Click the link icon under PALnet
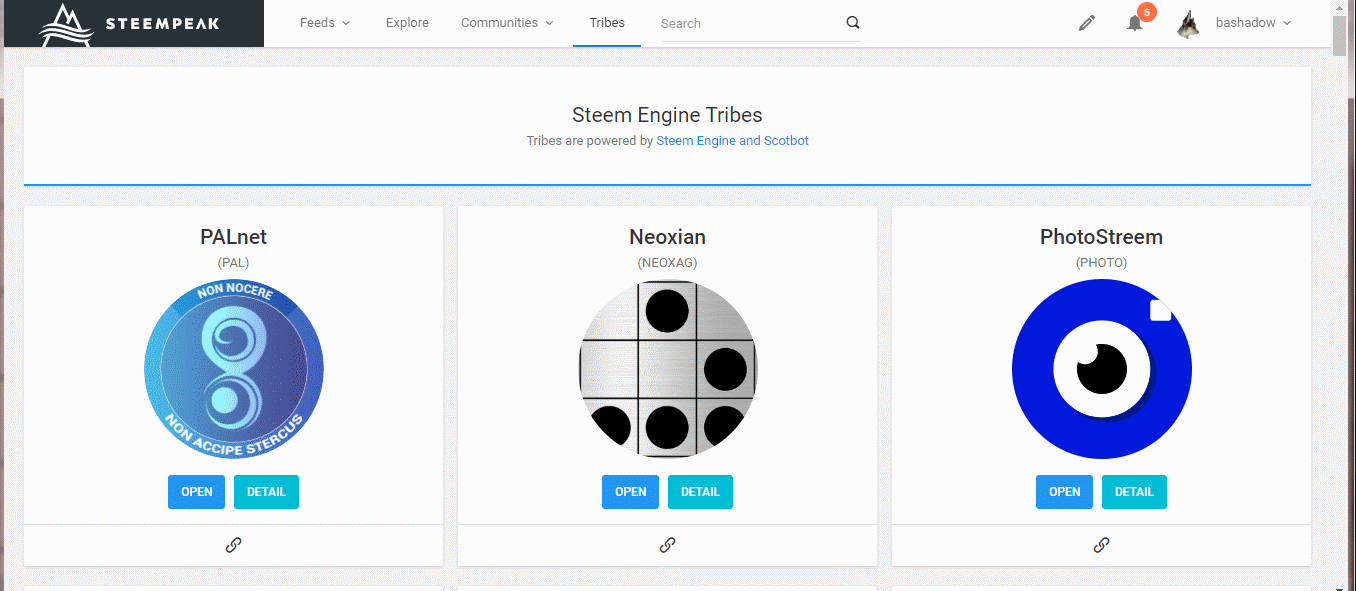The height and width of the screenshot is (591, 1356). [x=233, y=545]
